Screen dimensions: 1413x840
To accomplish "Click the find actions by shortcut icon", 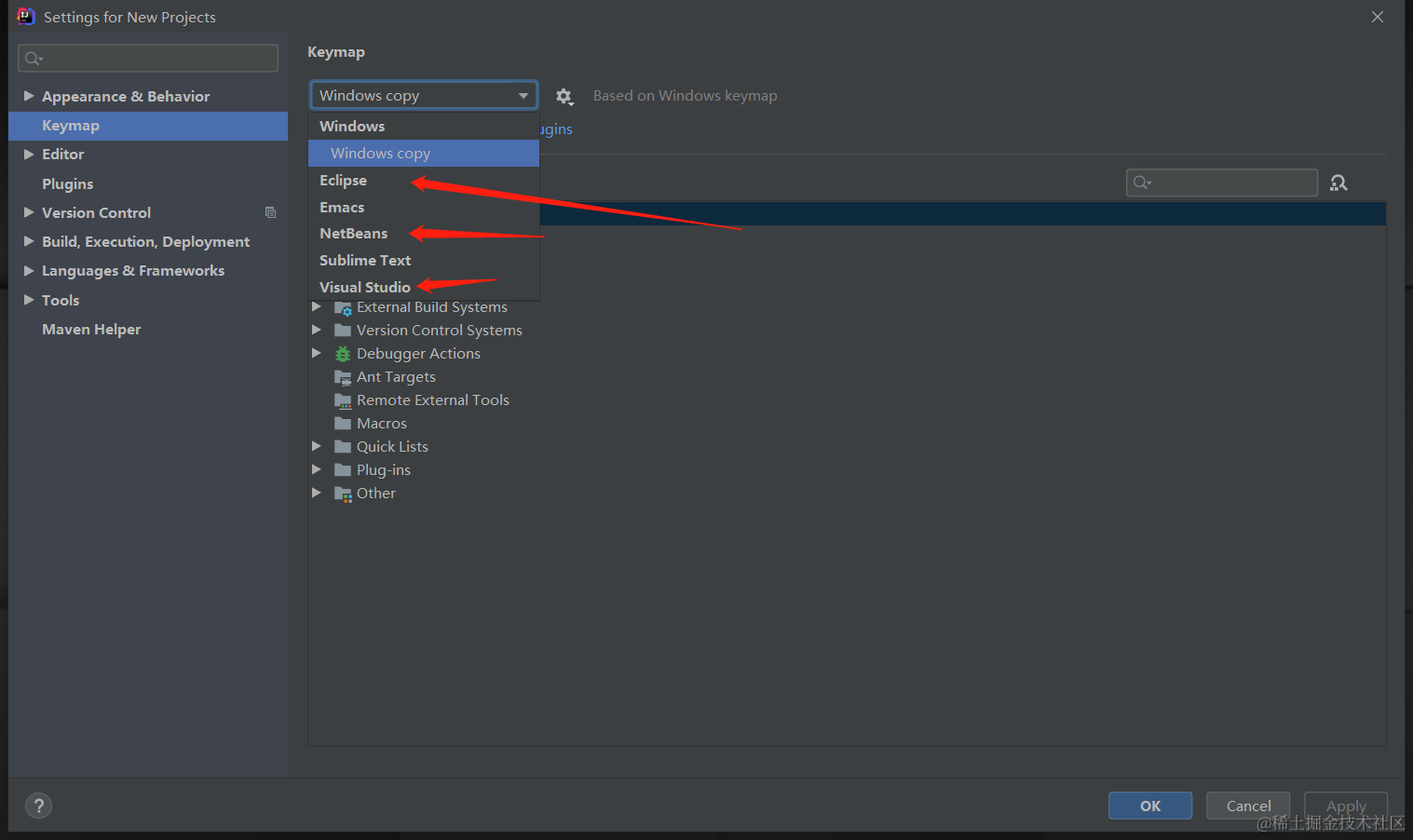I will tap(1338, 183).
